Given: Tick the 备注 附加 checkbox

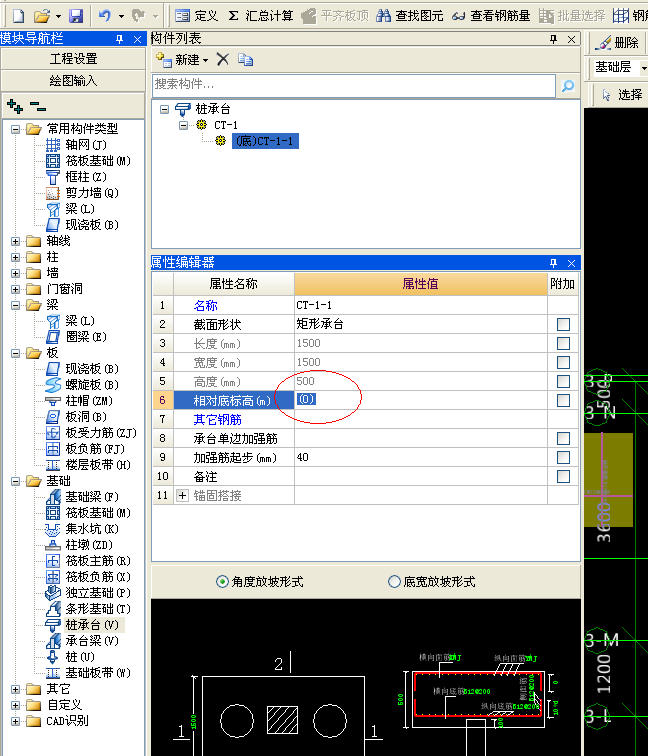Looking at the screenshot, I should 563,476.
